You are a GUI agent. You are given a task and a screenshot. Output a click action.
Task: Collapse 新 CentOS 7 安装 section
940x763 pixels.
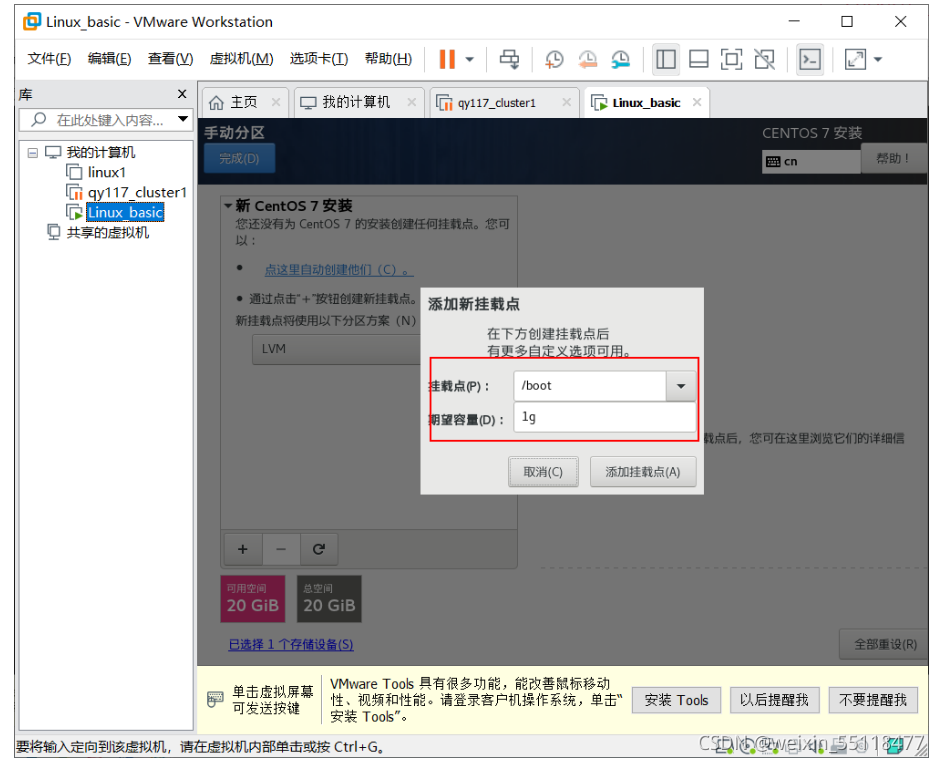228,206
